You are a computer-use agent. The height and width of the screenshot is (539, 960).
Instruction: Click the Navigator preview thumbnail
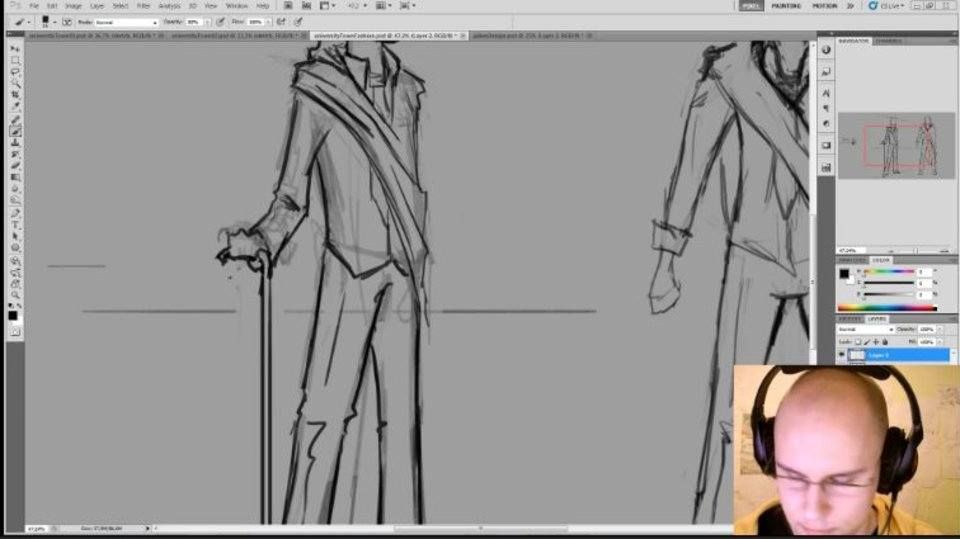tap(895, 145)
